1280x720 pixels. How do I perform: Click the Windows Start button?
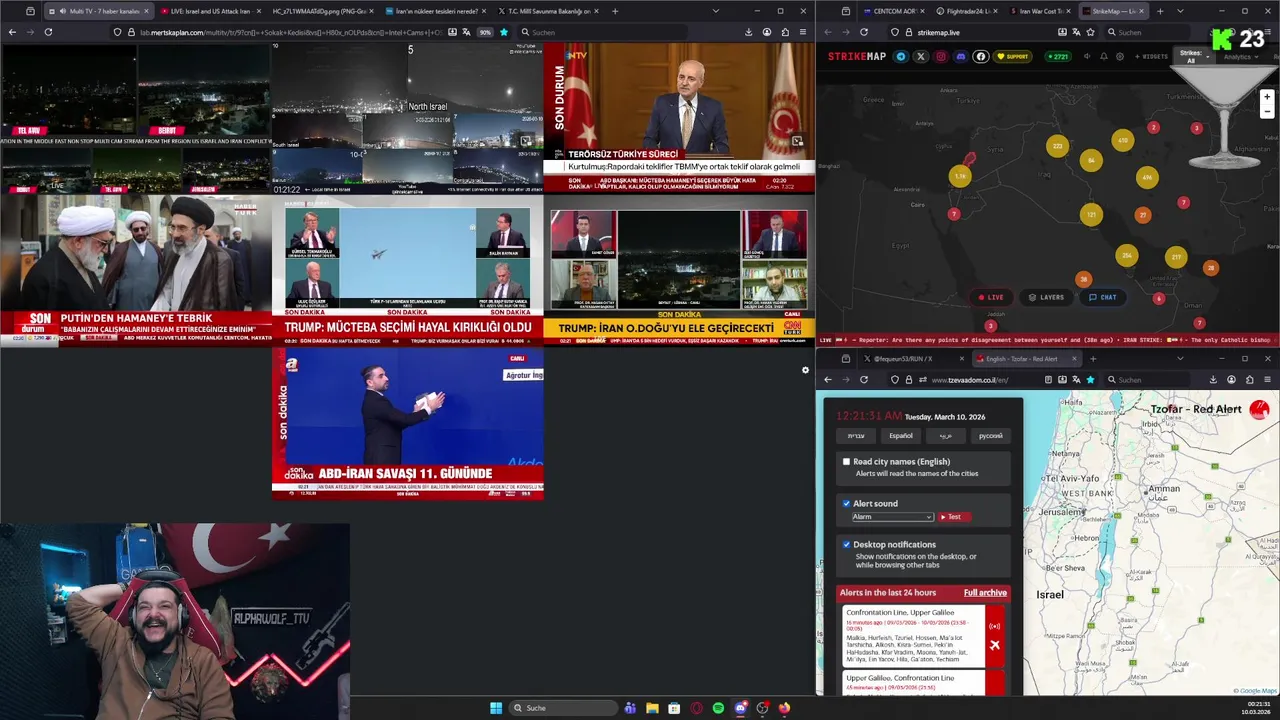coord(496,708)
